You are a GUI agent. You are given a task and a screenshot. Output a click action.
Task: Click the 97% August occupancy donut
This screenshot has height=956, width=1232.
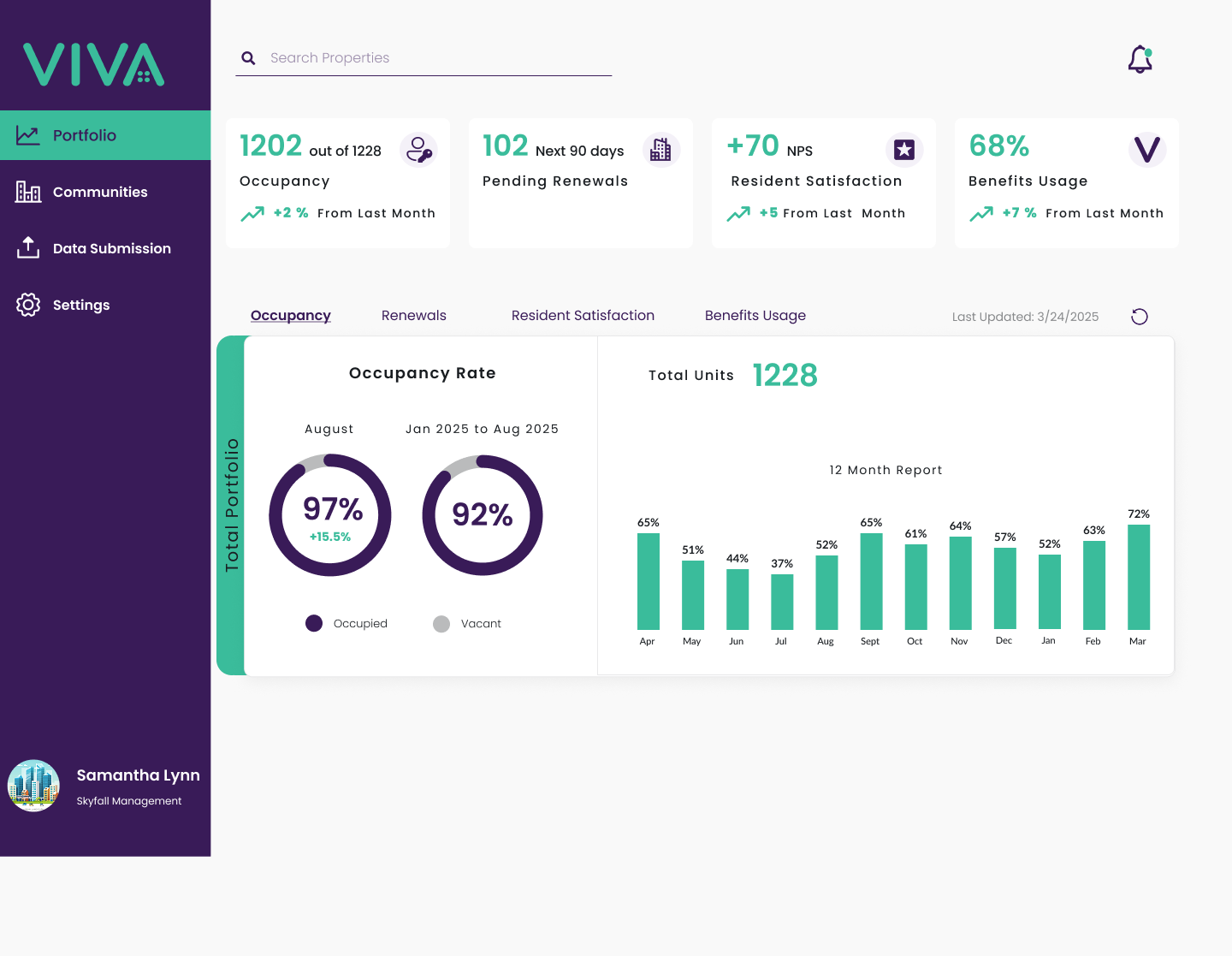click(x=330, y=515)
